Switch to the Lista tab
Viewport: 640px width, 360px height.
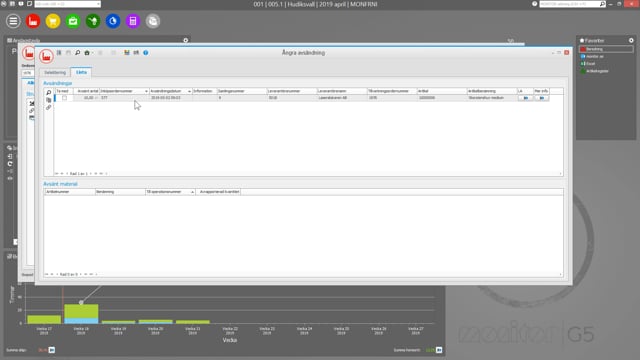(81, 72)
